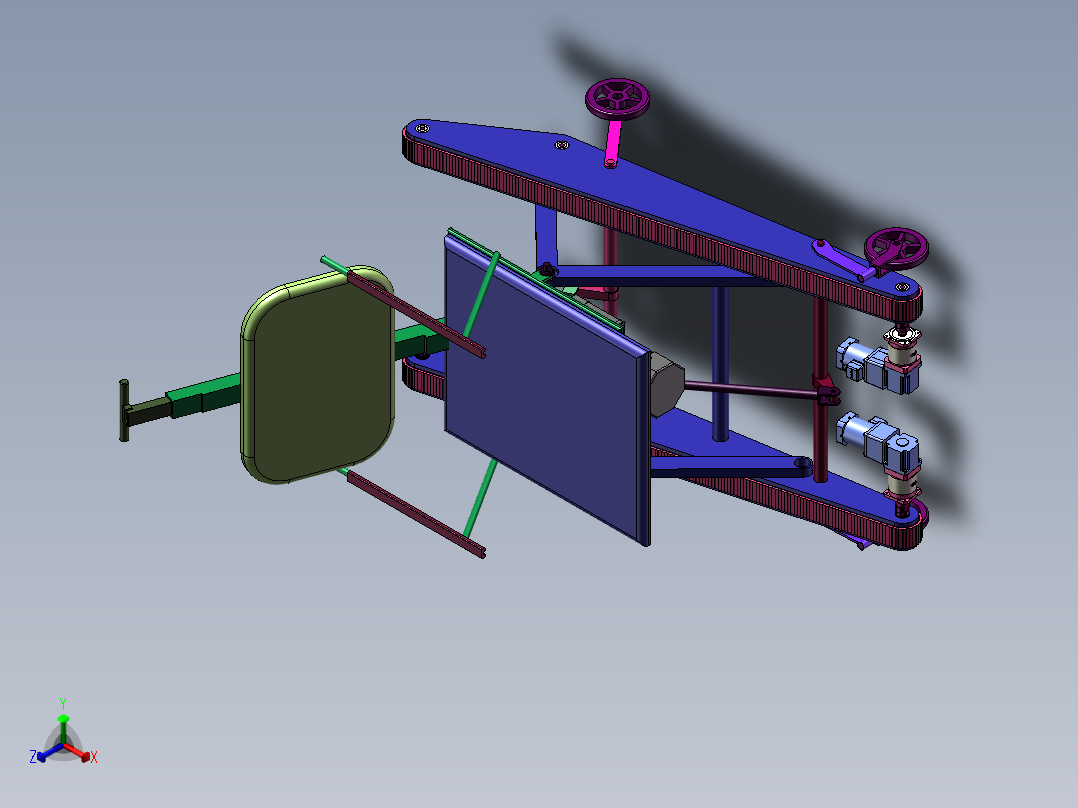Select the gray hexagonal block behind plate
The height and width of the screenshot is (808, 1078).
pos(666,384)
